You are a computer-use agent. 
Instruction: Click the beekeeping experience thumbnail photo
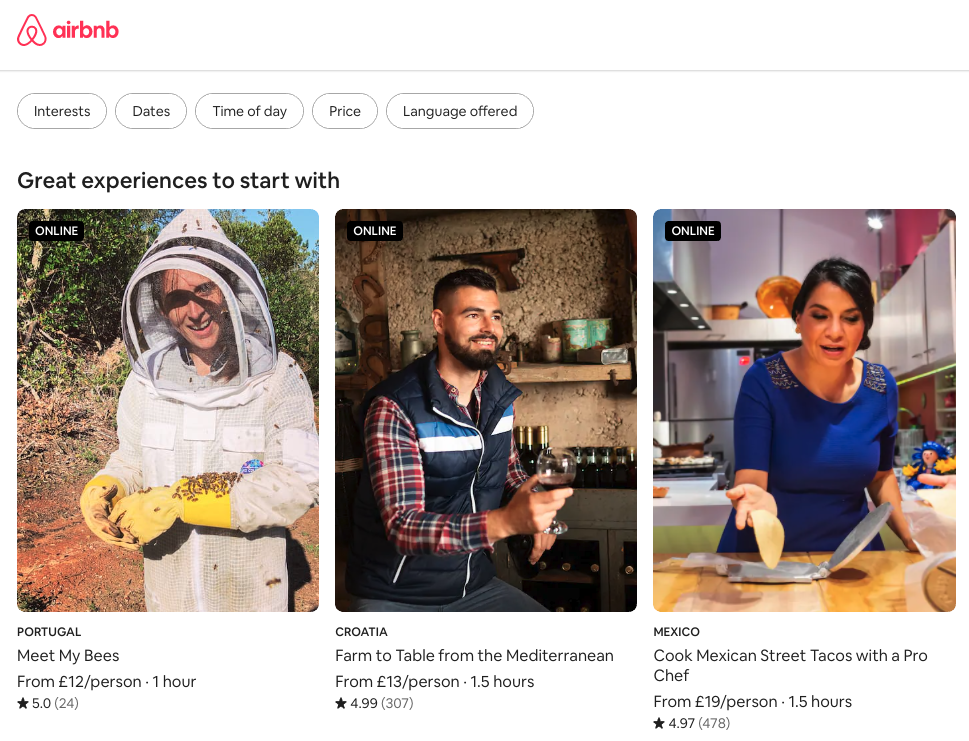[x=167, y=410]
